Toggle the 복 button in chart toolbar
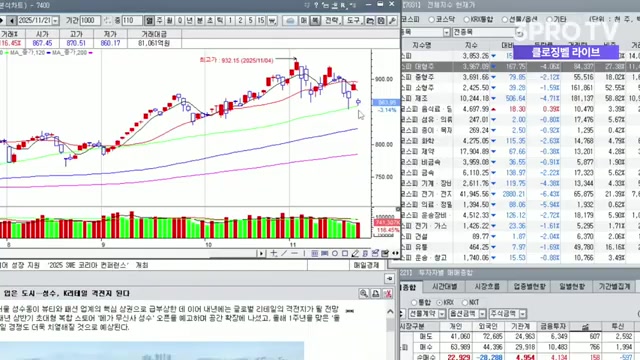This screenshot has height=360, width=640. [315, 20]
